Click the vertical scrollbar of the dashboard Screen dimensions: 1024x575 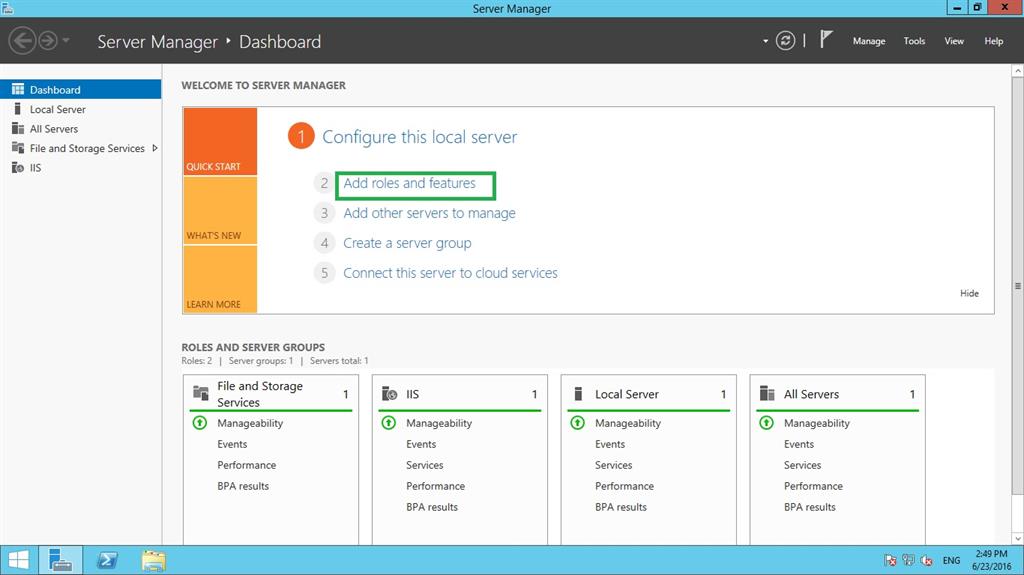1017,286
